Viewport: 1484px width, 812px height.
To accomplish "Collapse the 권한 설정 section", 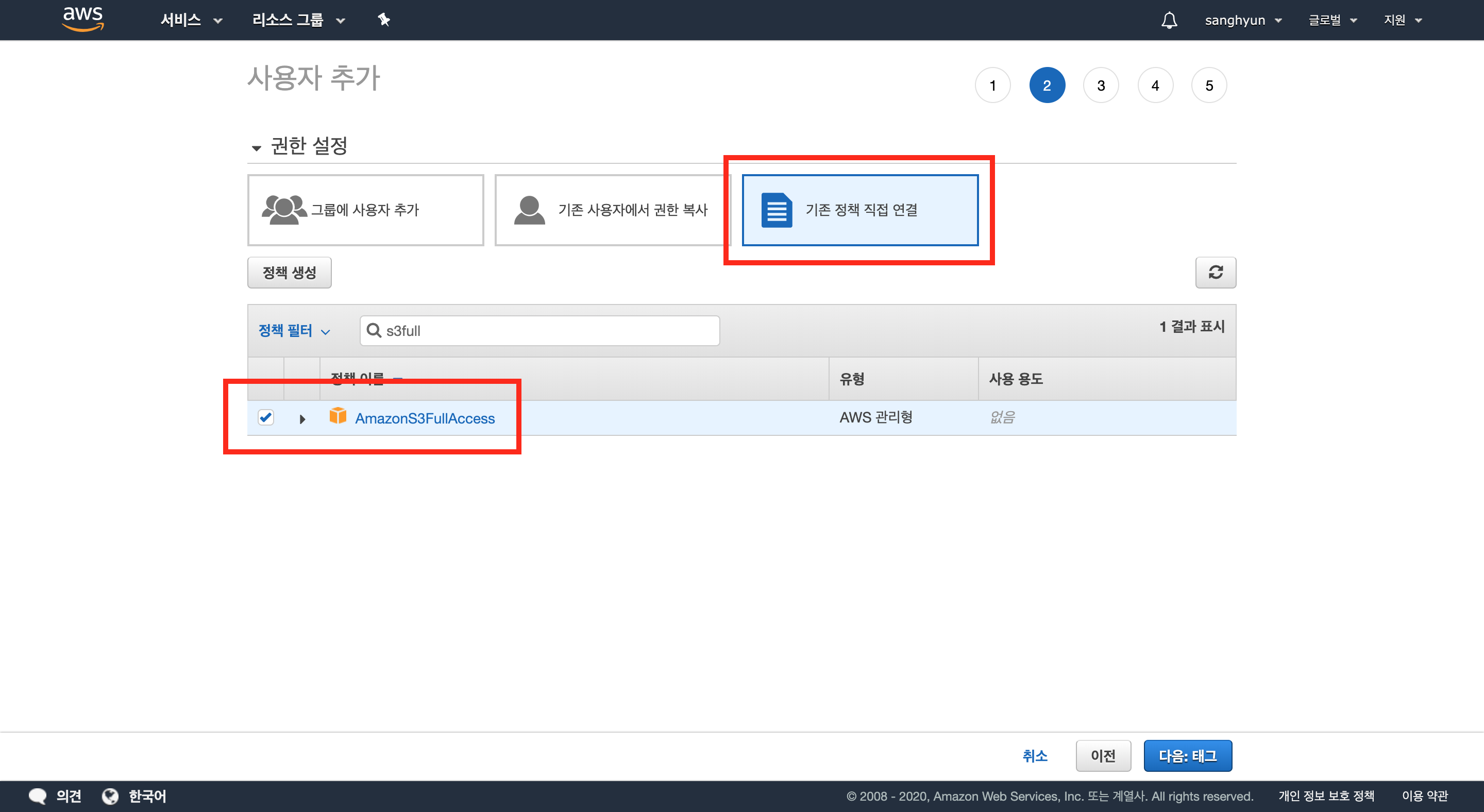I will [257, 148].
